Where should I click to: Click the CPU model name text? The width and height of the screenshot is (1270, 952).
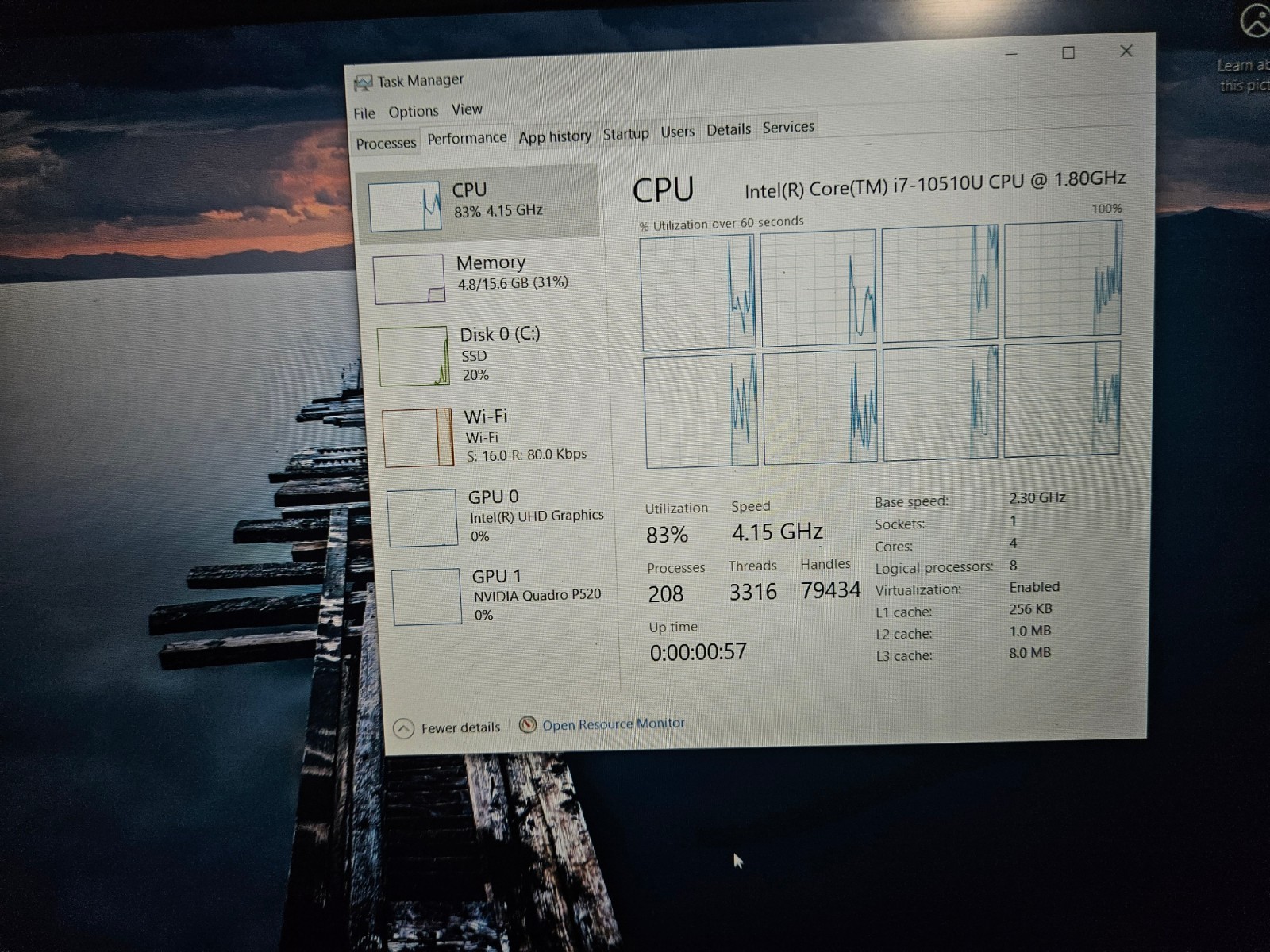[935, 185]
